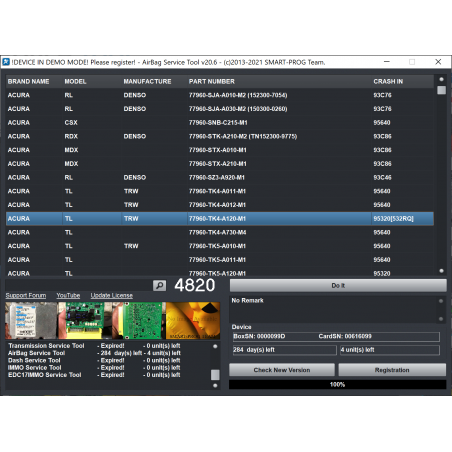Click the 284 day(s) left field

(284, 350)
